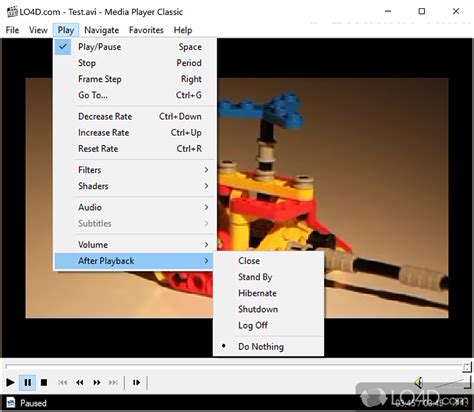Image resolution: width=474 pixels, height=412 pixels.
Task: Open the Navigate menu
Action: point(101,30)
